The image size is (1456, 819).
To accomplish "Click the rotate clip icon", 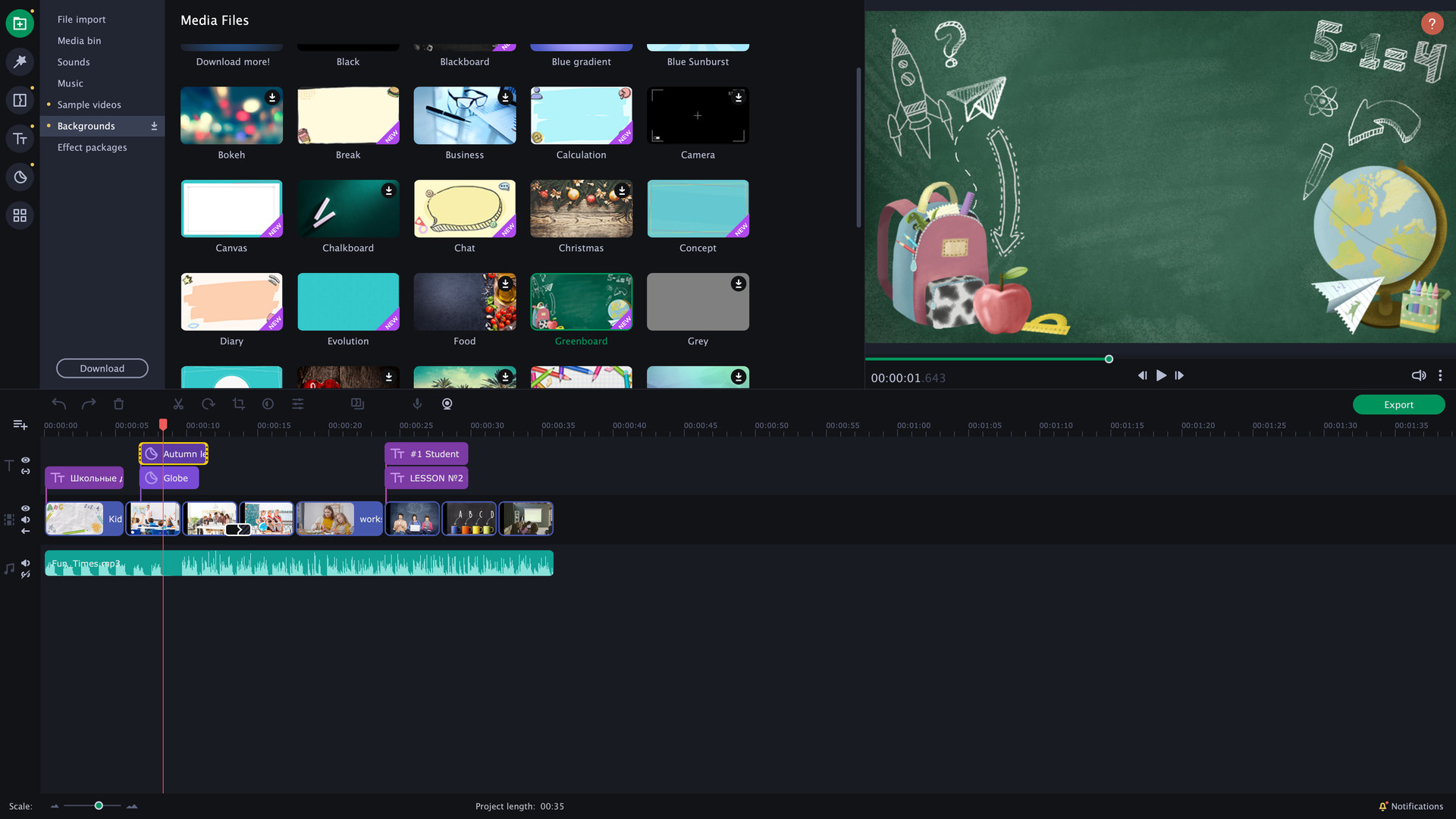I will point(209,403).
